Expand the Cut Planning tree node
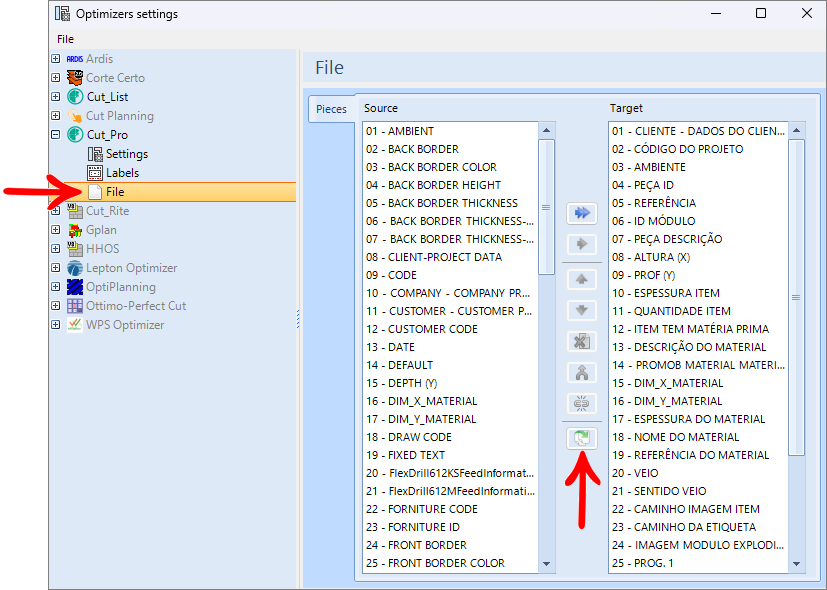The image size is (827, 590). [55, 115]
